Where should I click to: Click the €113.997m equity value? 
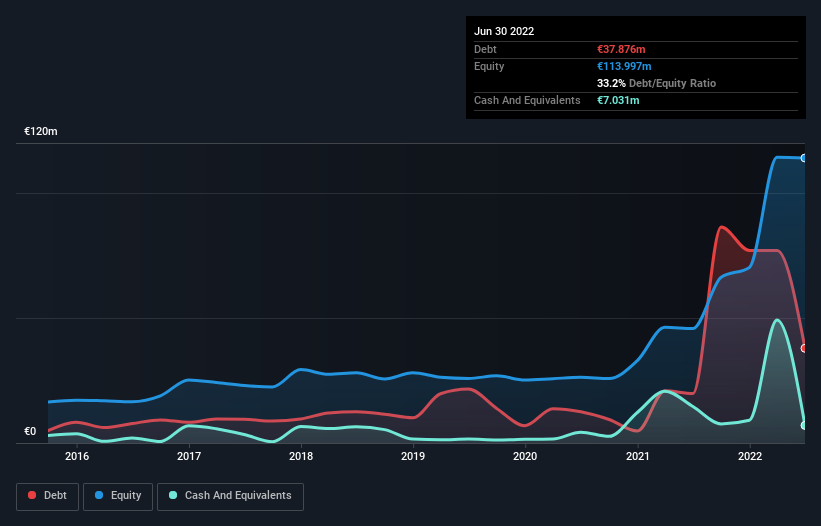click(x=624, y=66)
